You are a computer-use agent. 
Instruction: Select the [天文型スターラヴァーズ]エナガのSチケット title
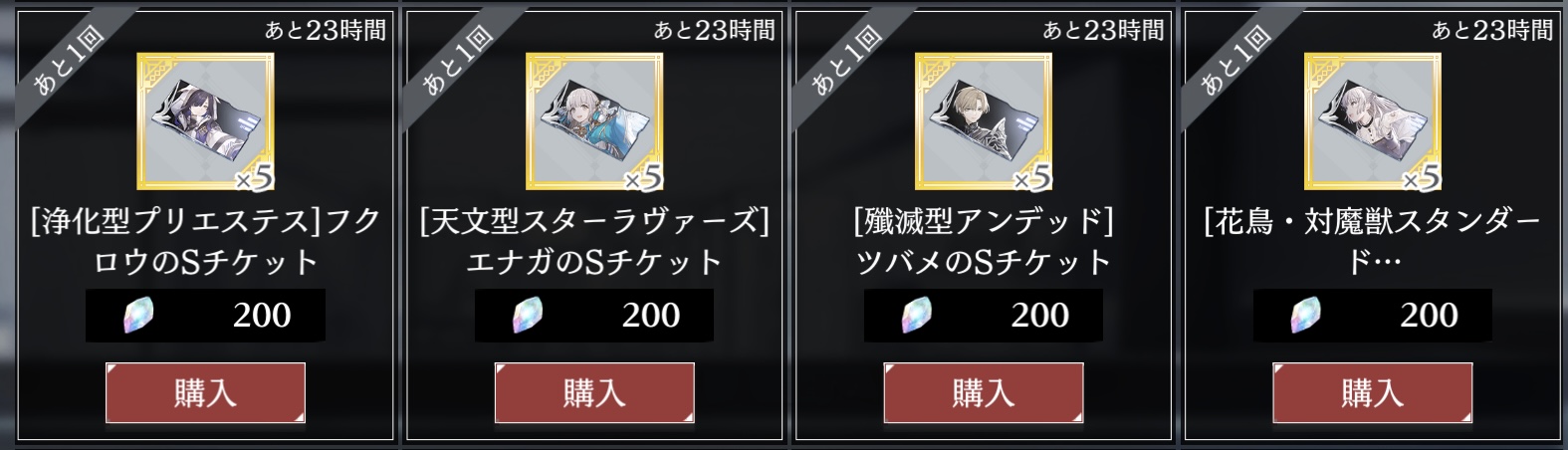pyautogui.click(x=594, y=241)
